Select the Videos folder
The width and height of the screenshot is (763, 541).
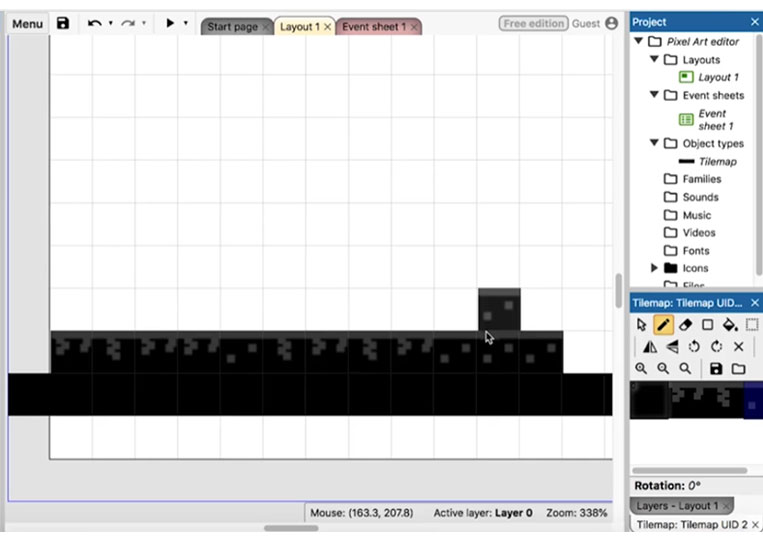pyautogui.click(x=699, y=233)
